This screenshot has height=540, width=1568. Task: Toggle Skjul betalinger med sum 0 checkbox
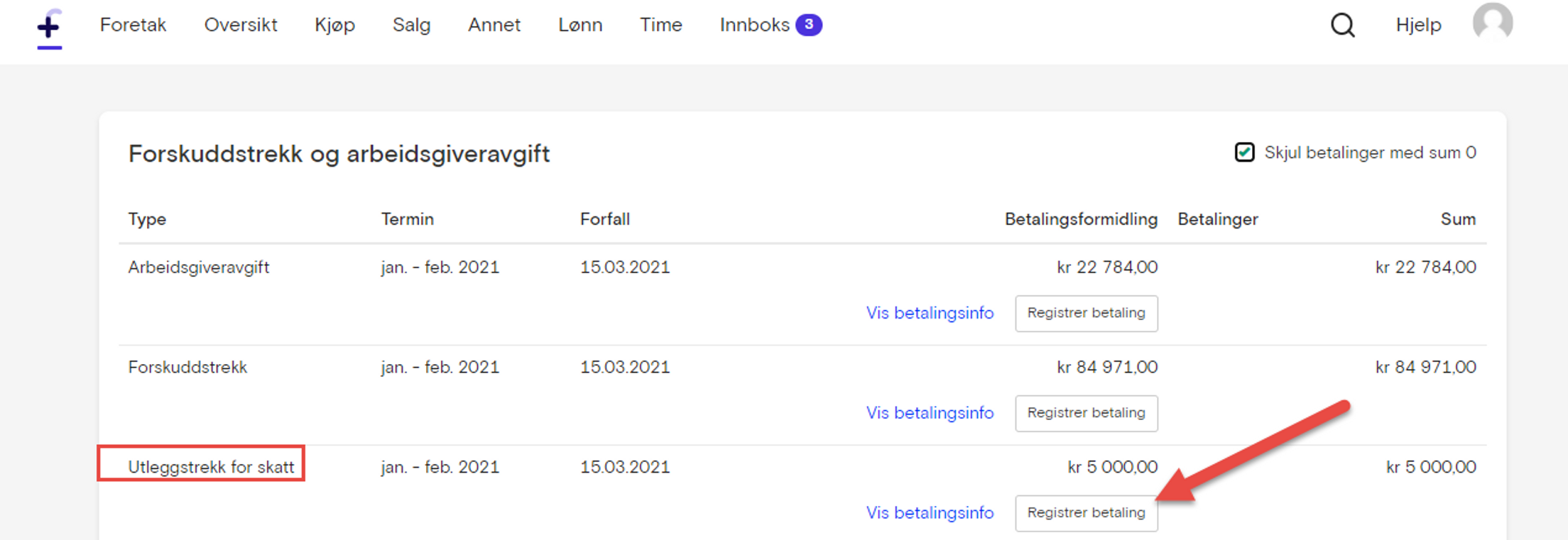click(1244, 153)
